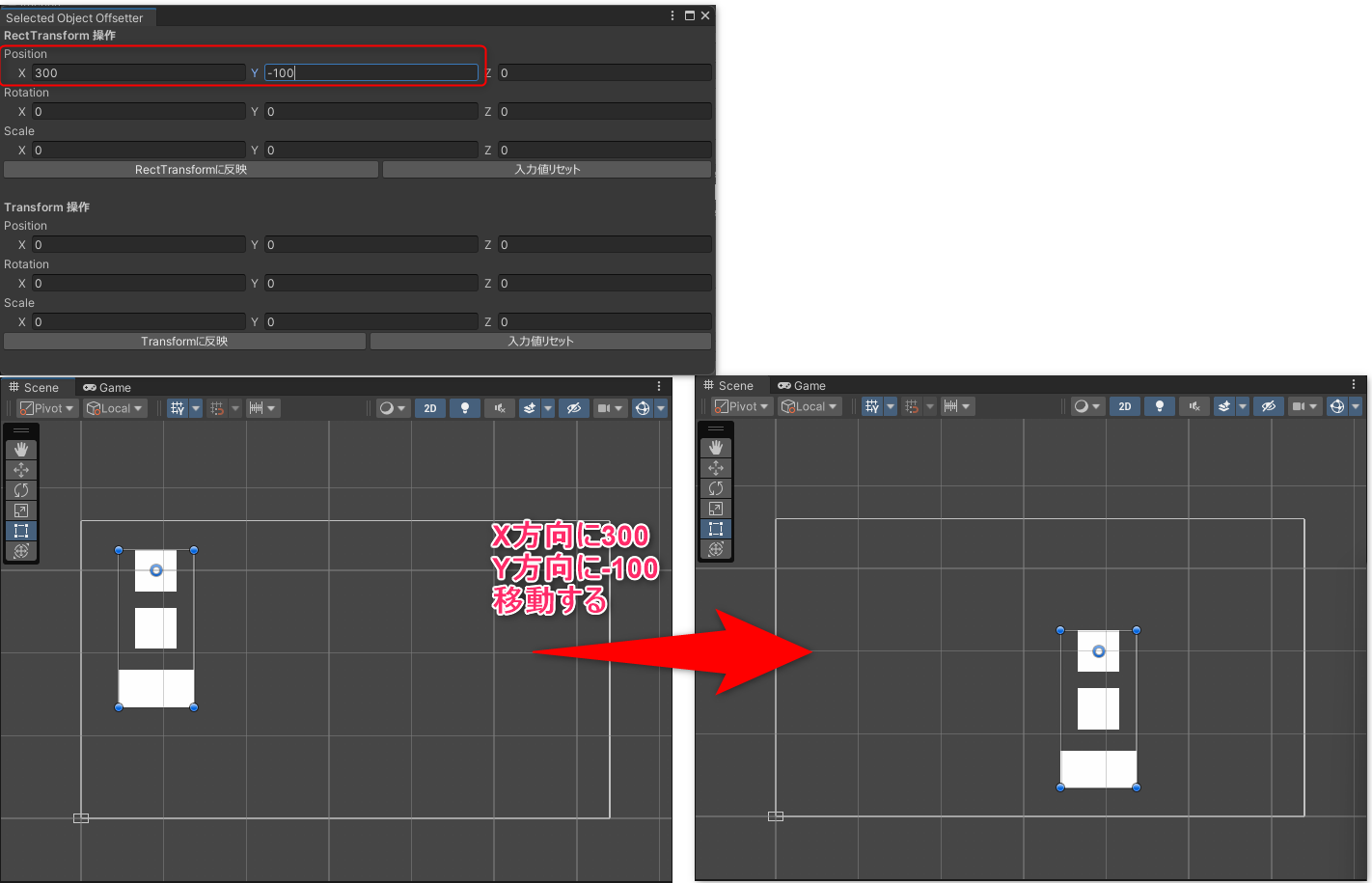Open the Scene view options menu via the three dots

pyautogui.click(x=659, y=385)
